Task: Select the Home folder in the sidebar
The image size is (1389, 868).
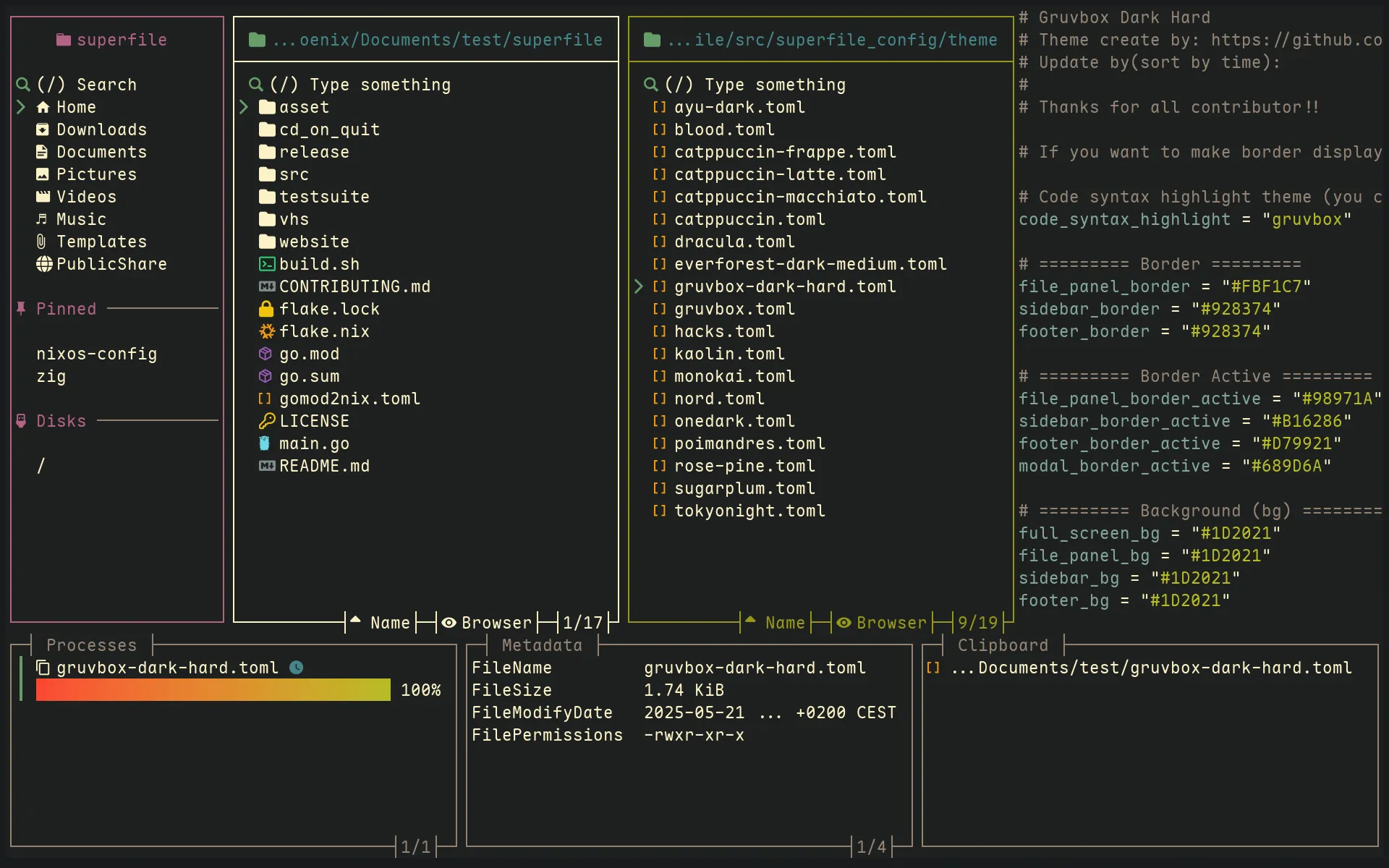Action: (75, 107)
